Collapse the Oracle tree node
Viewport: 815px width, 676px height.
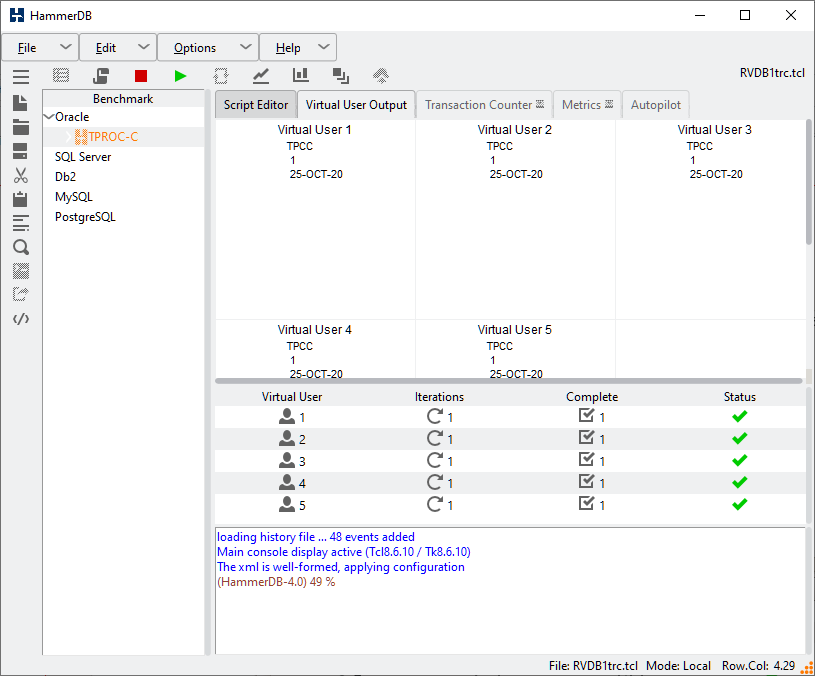click(49, 117)
